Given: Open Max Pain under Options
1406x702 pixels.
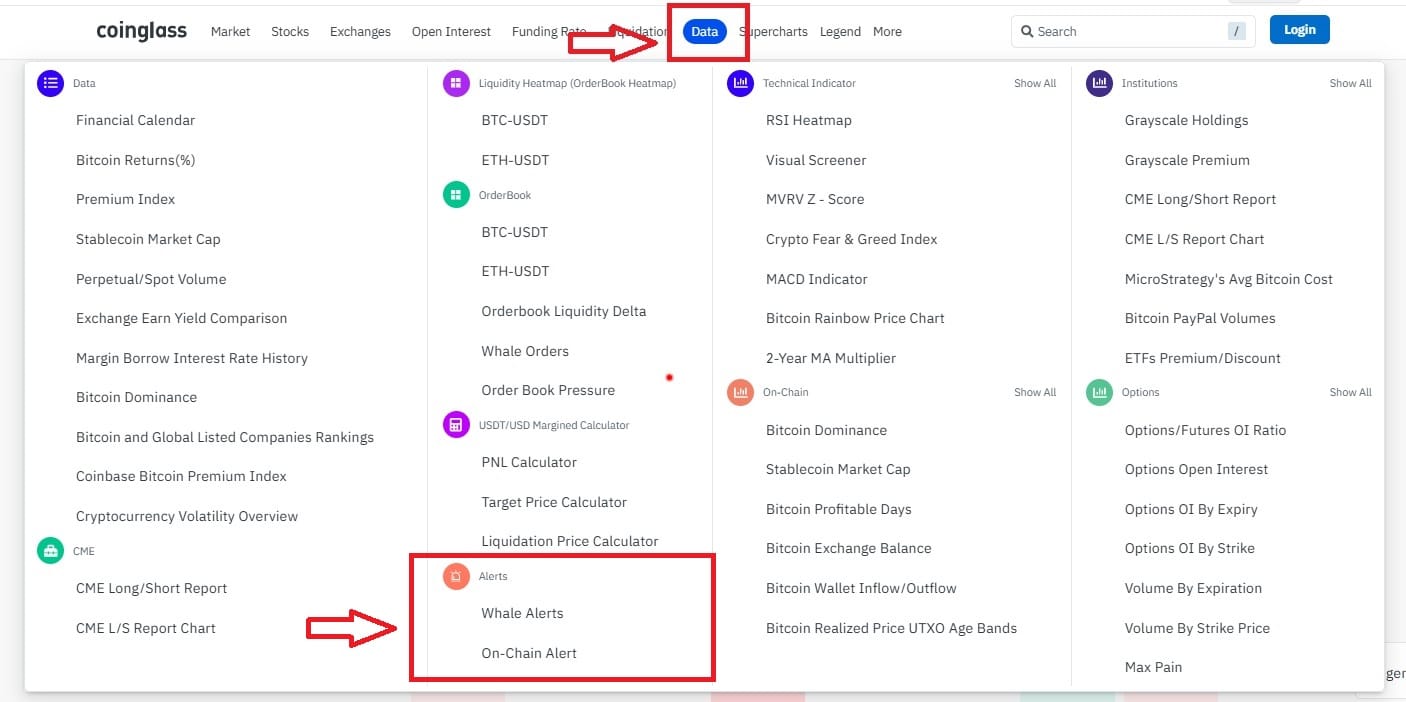Looking at the screenshot, I should tap(1153, 667).
